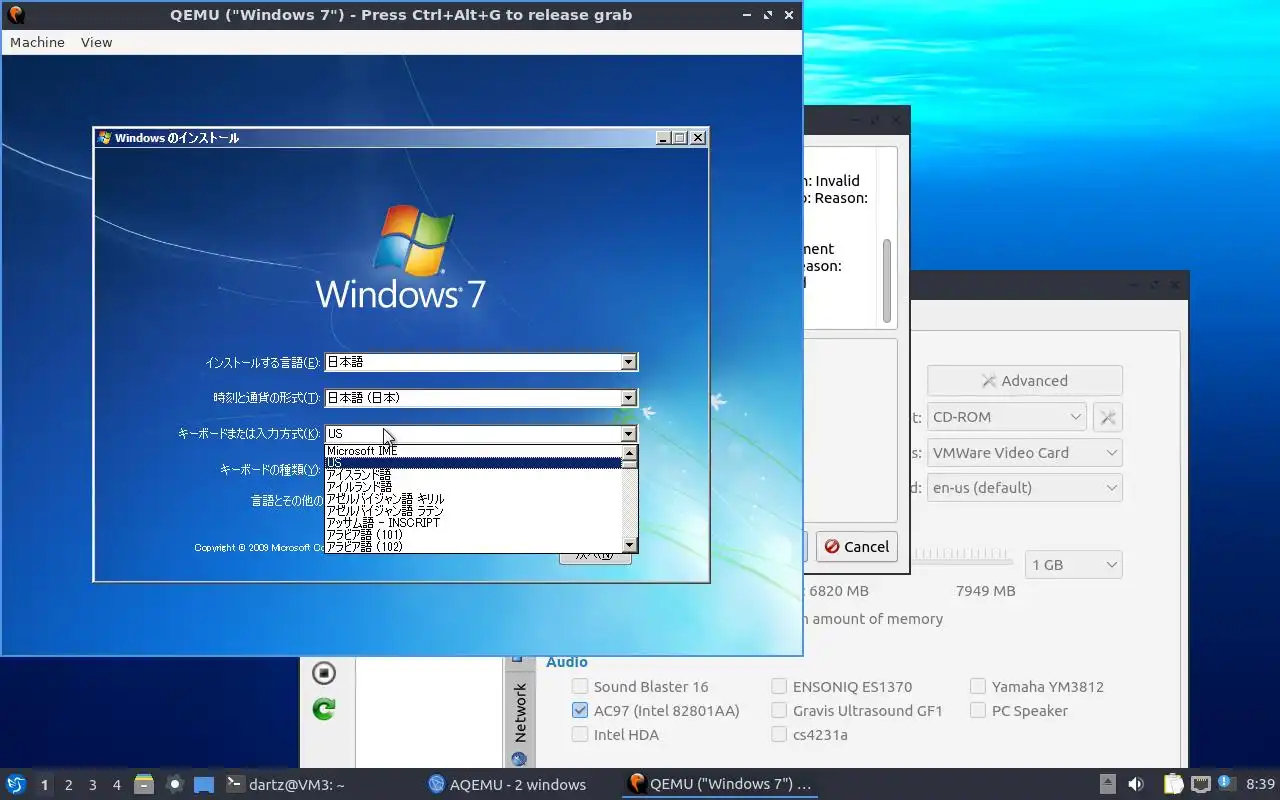Switch to workspace 2
Image resolution: width=1280 pixels, height=800 pixels.
click(x=69, y=785)
